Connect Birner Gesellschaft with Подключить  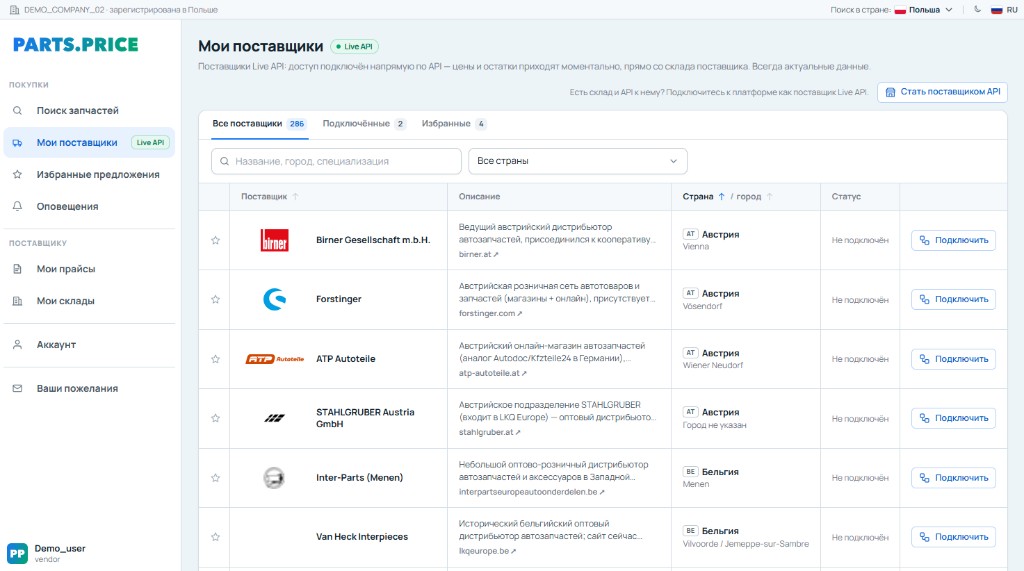point(953,240)
